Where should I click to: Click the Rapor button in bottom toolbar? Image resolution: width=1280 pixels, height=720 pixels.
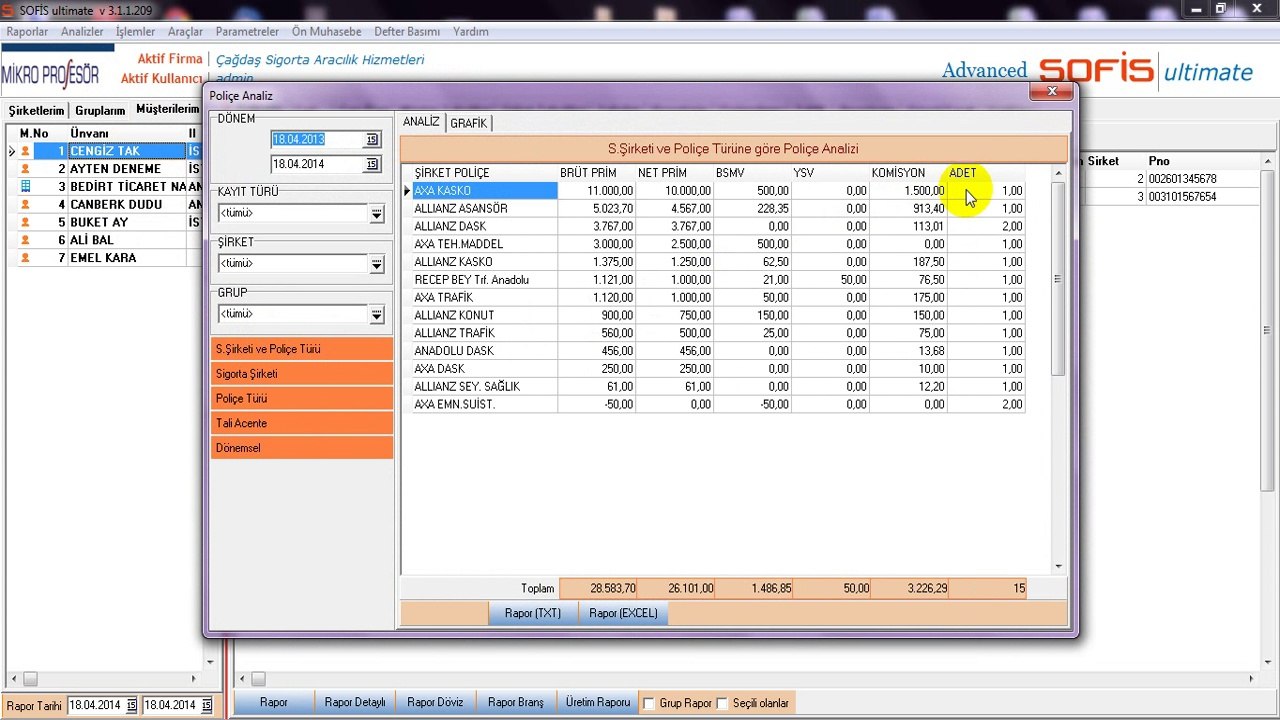tap(274, 703)
